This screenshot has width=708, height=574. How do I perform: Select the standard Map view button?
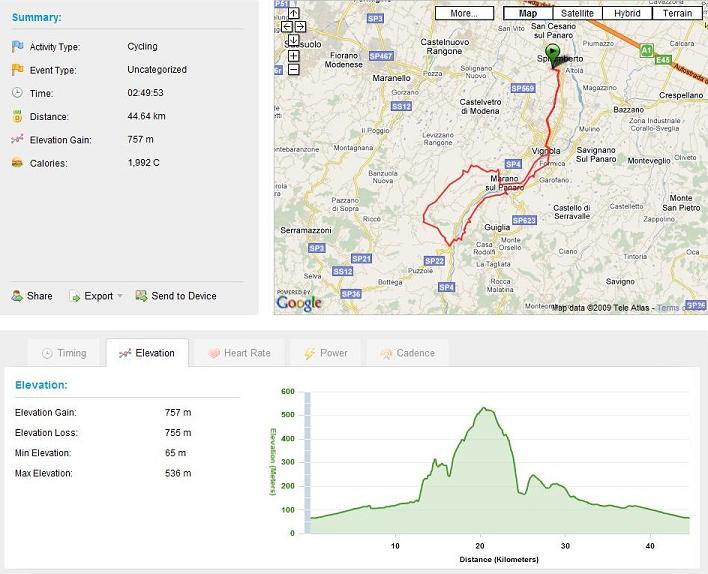(528, 13)
